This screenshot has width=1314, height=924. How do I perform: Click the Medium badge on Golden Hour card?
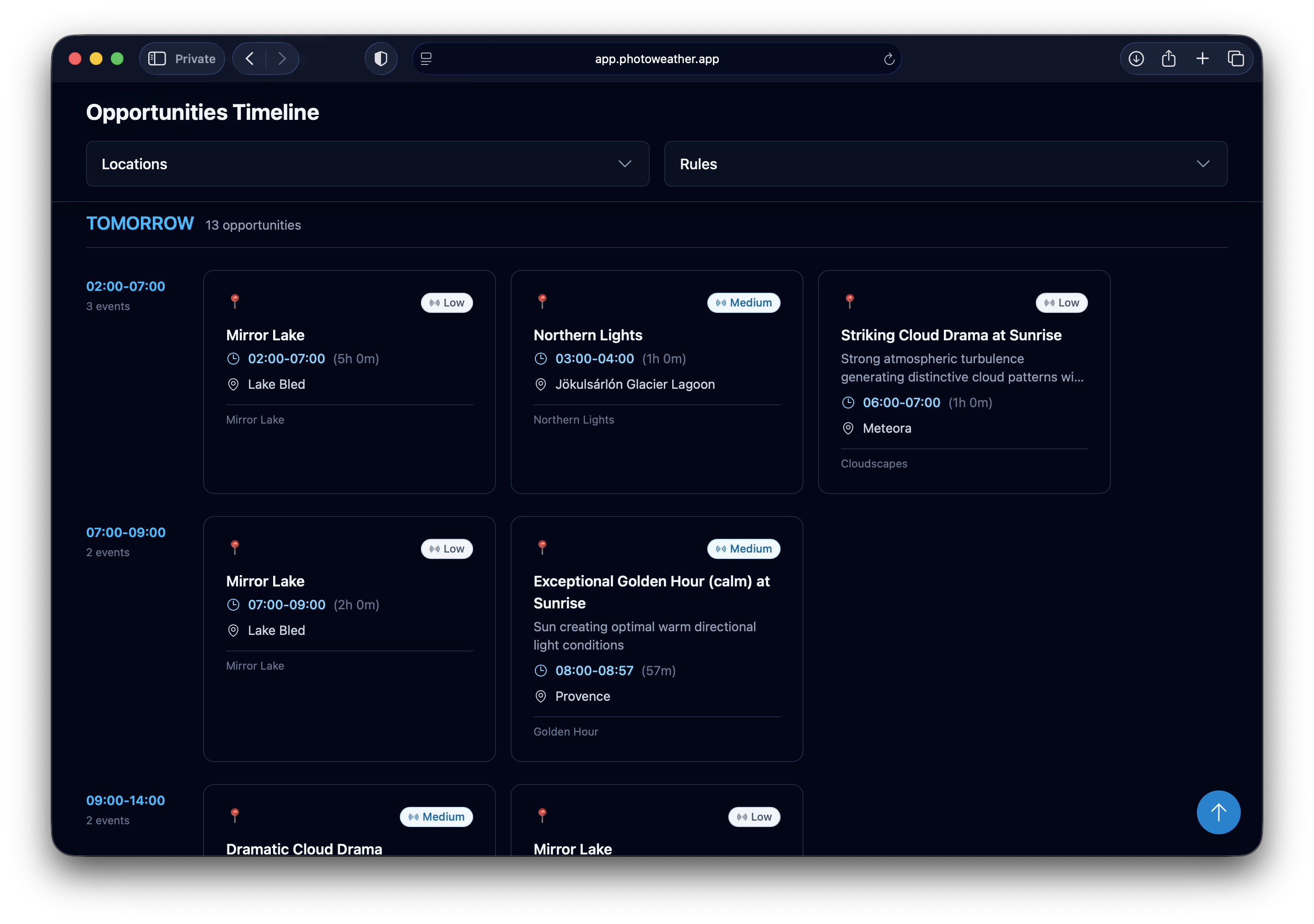coord(743,548)
